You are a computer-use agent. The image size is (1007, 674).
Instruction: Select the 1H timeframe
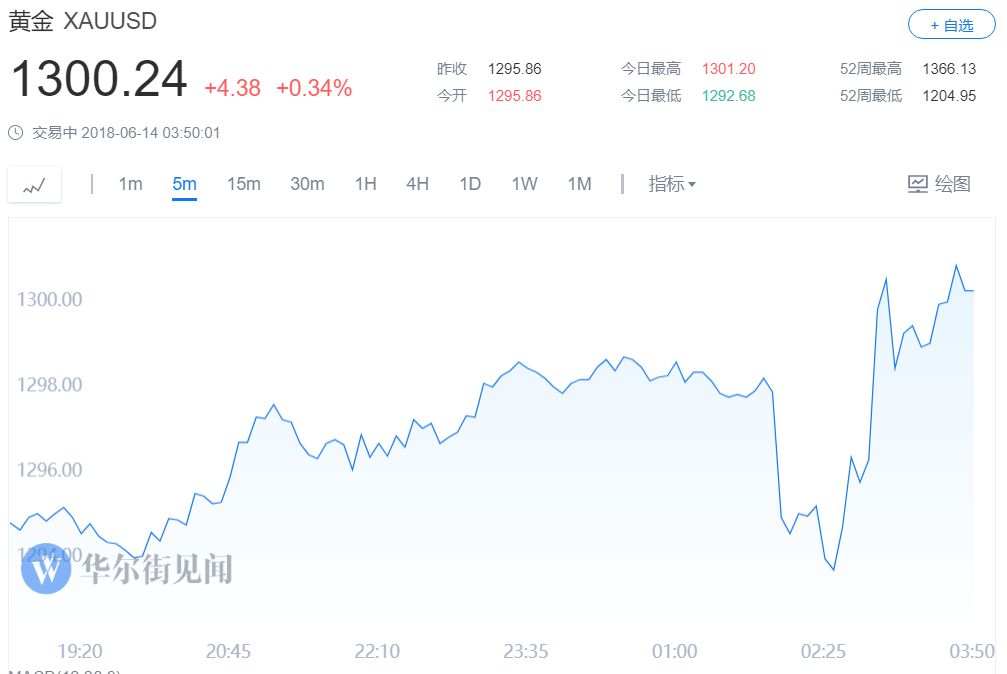coord(365,184)
